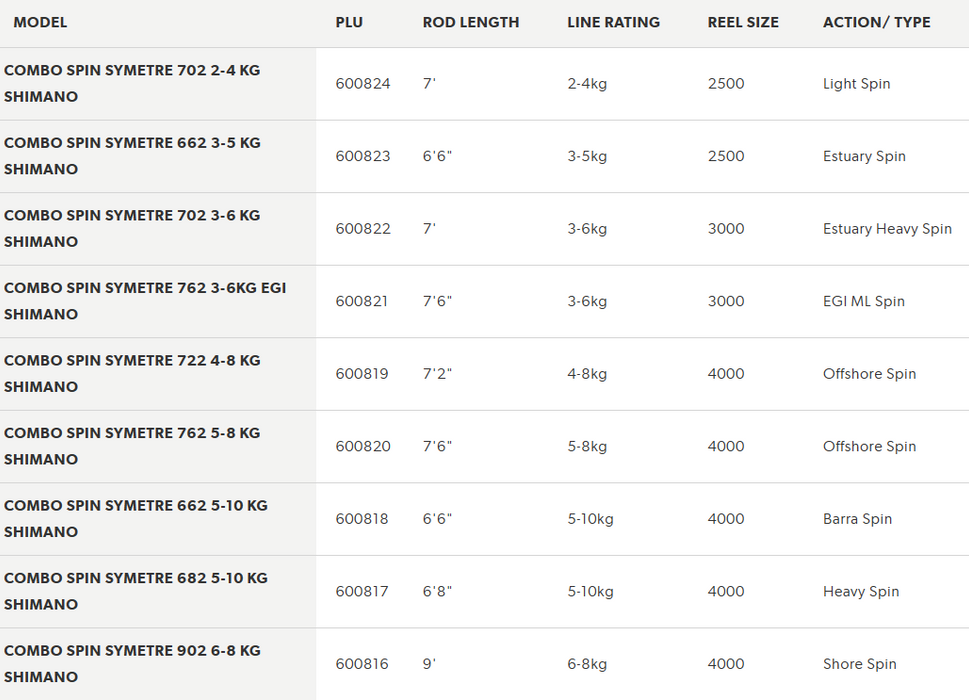Select Combo Spin Symetre 702 2-4 KG model
Screen dimensions: 969x700
point(132,84)
